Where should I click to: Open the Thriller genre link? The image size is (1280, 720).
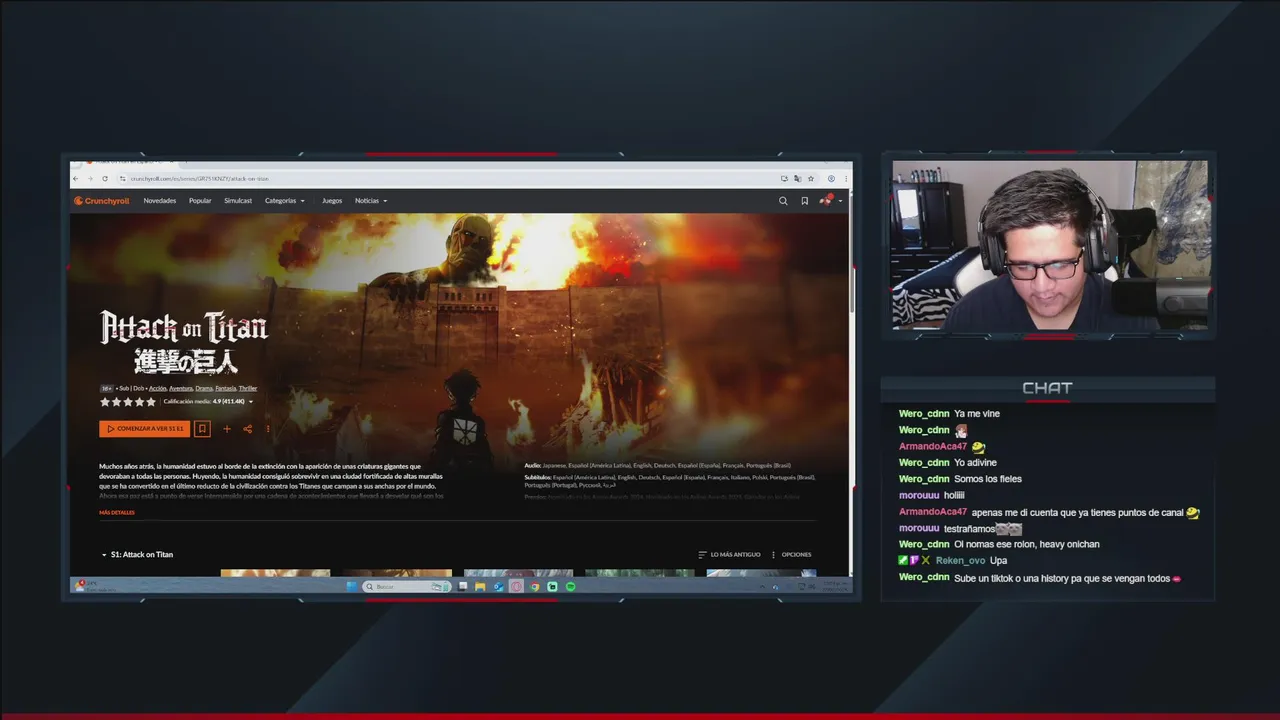pyautogui.click(x=248, y=388)
